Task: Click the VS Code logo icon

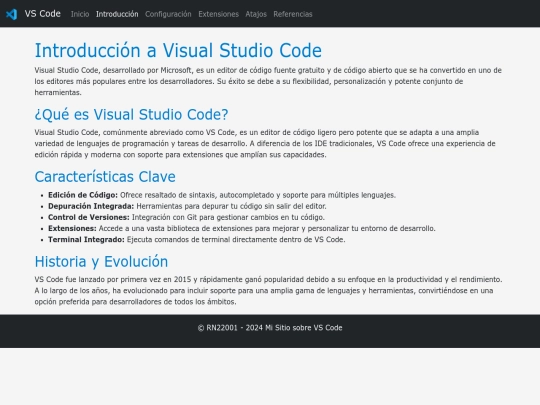Action: (11, 14)
